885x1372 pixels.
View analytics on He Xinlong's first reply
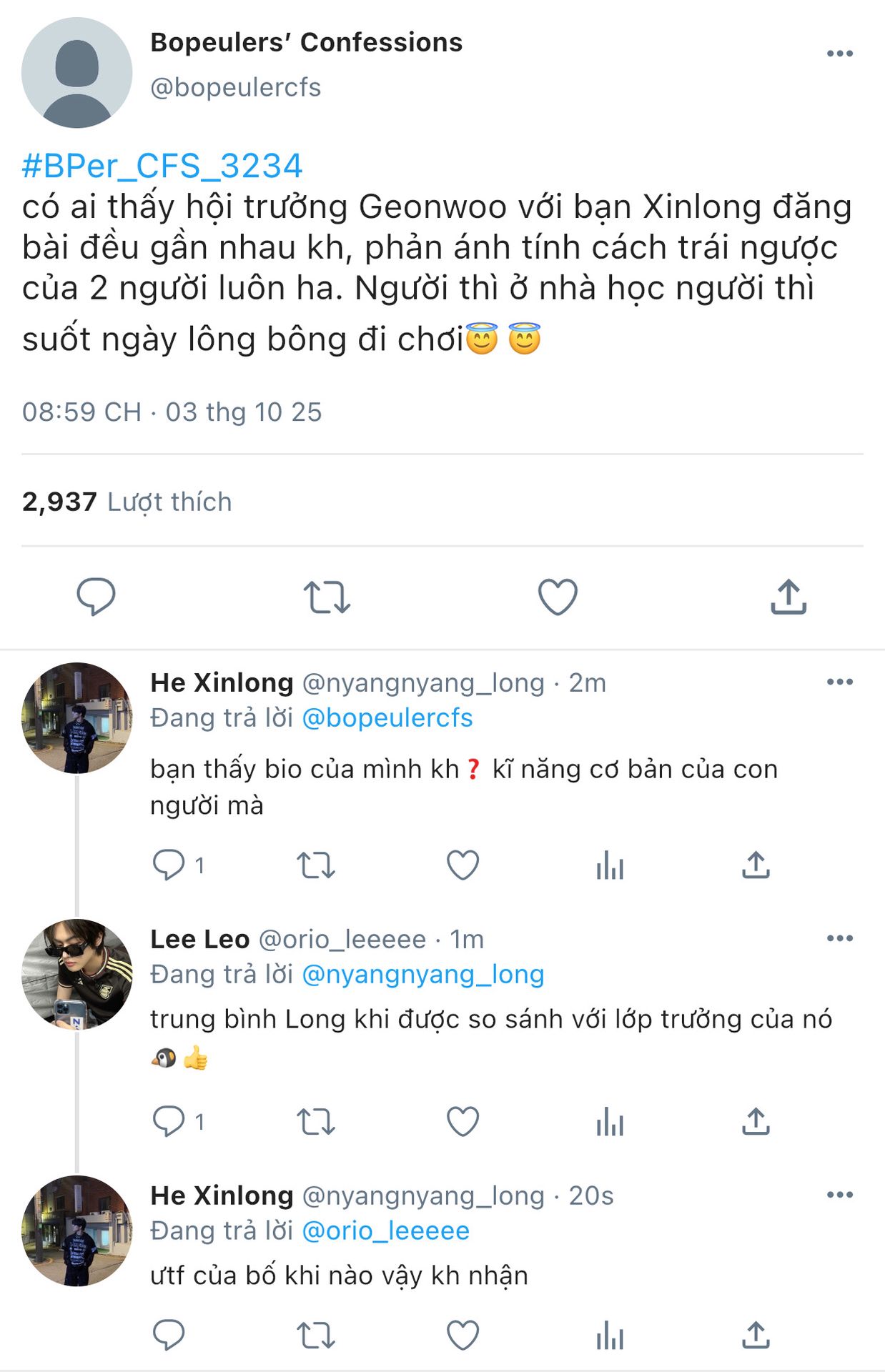click(x=610, y=865)
